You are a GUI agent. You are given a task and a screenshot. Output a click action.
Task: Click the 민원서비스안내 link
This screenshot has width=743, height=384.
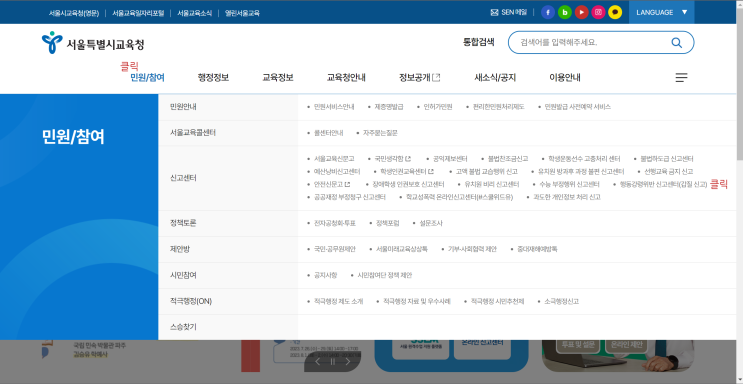[x=334, y=107]
